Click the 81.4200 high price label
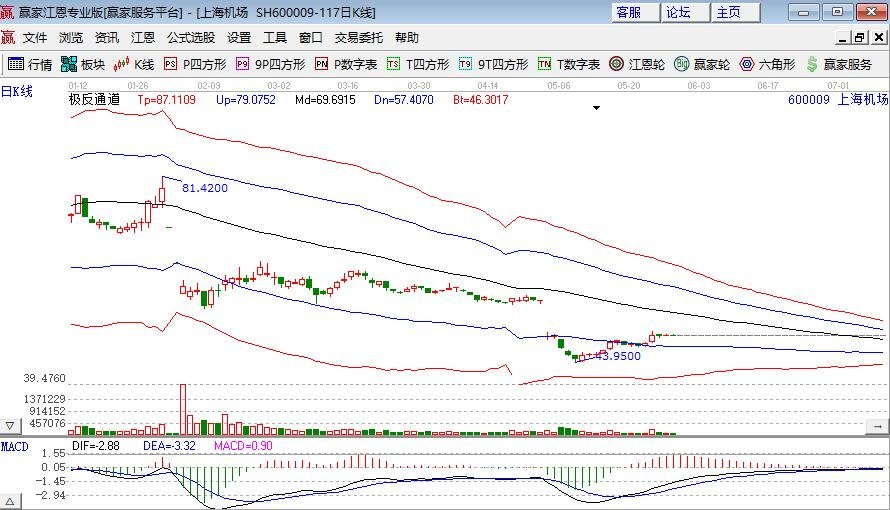The width and height of the screenshot is (890, 510). (x=205, y=188)
